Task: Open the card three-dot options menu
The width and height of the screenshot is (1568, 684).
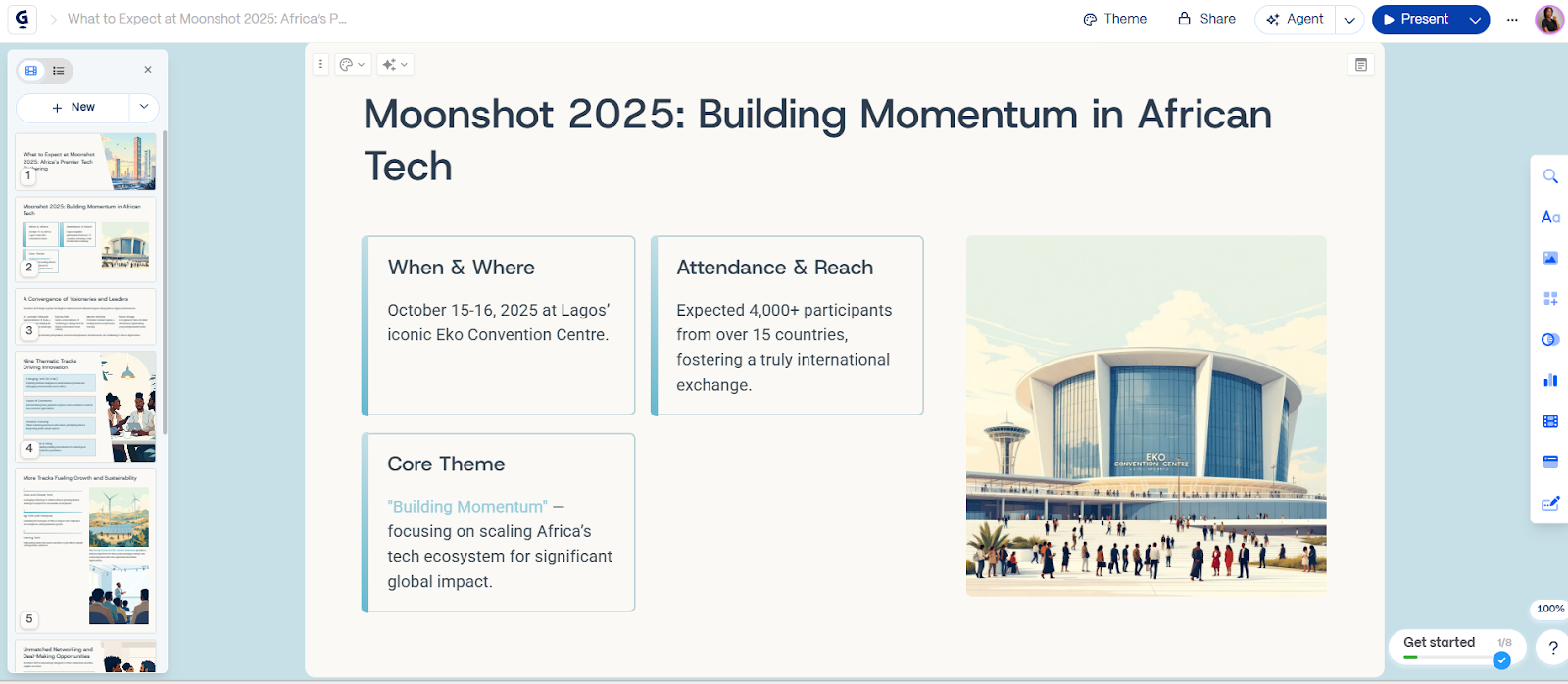Action: [320, 65]
